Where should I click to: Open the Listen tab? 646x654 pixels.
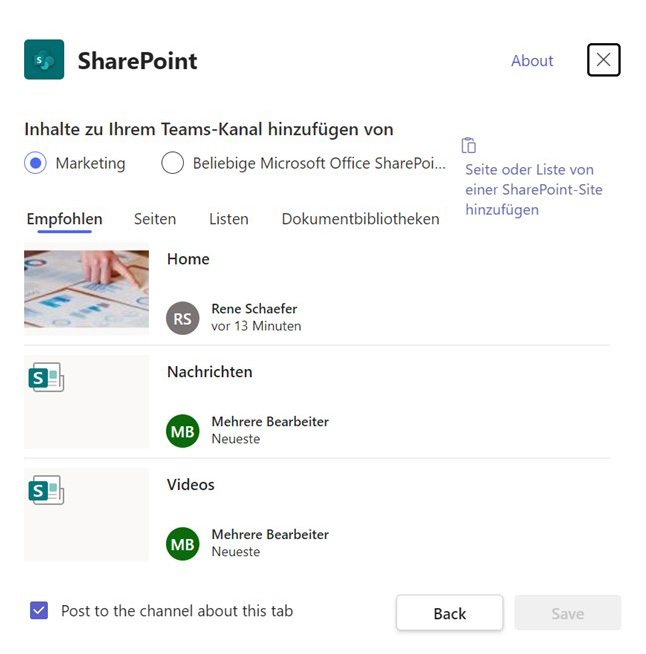(x=229, y=219)
